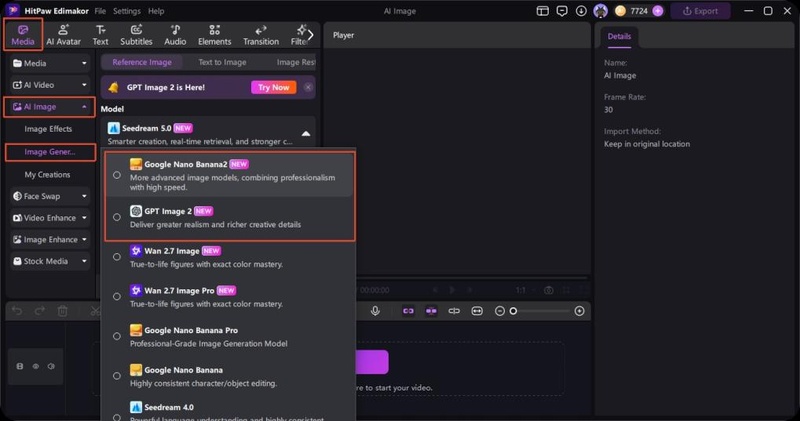Viewport: 800px width, 421px height.
Task: Select Google Nano Banana radio button
Action: coord(117,376)
